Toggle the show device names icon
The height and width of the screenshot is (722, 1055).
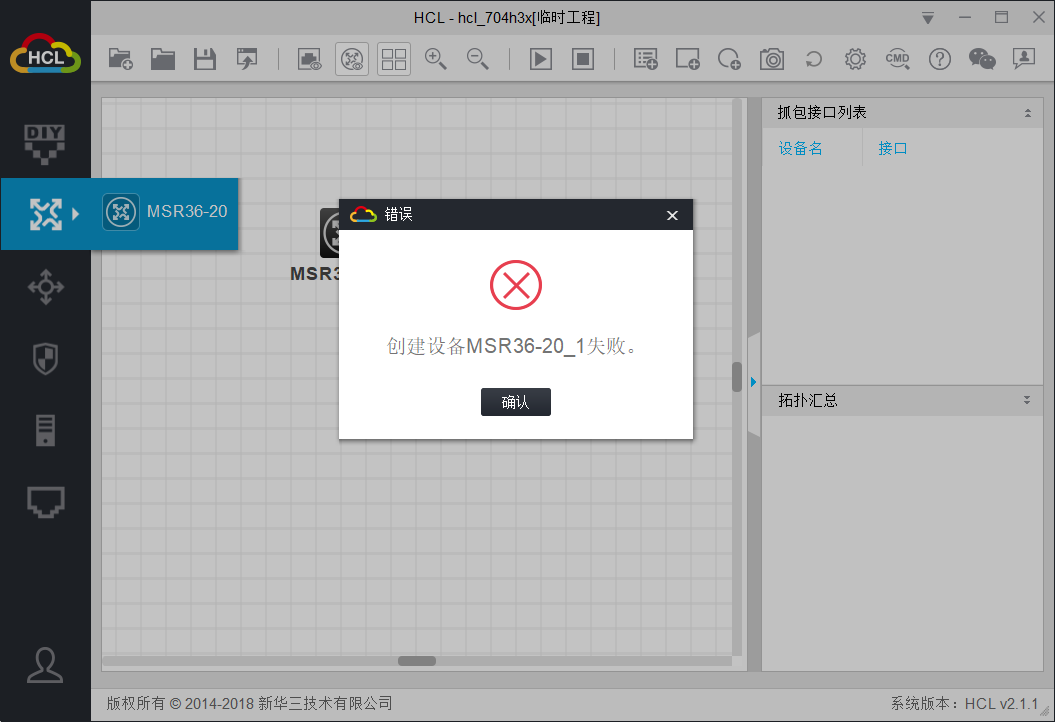click(x=352, y=59)
